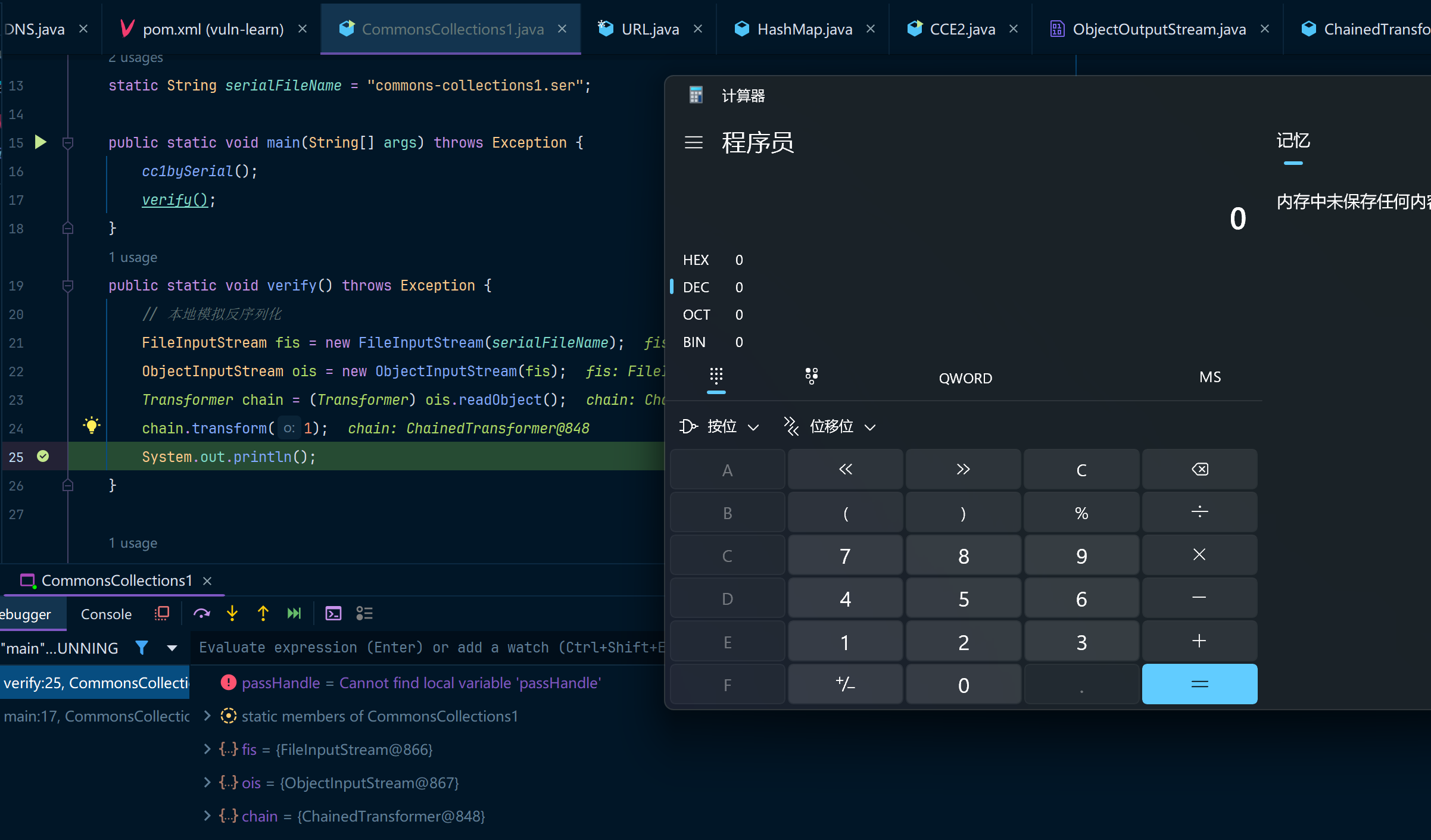
Task: Select the verify:25 stack frame
Action: [95, 682]
